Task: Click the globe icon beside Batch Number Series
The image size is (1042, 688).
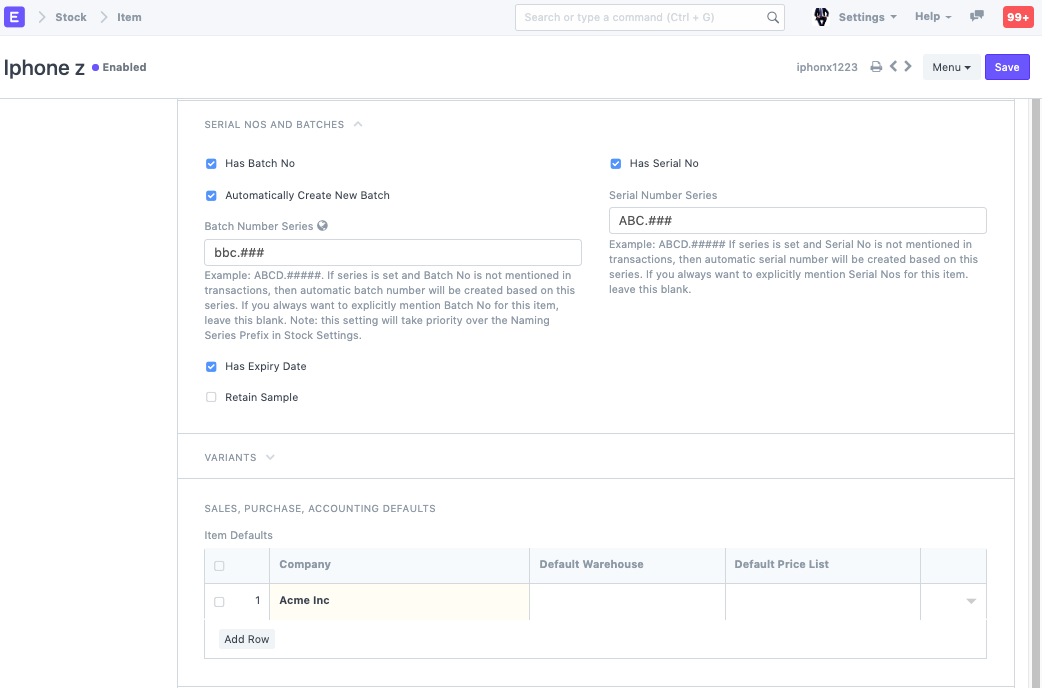Action: [x=323, y=226]
